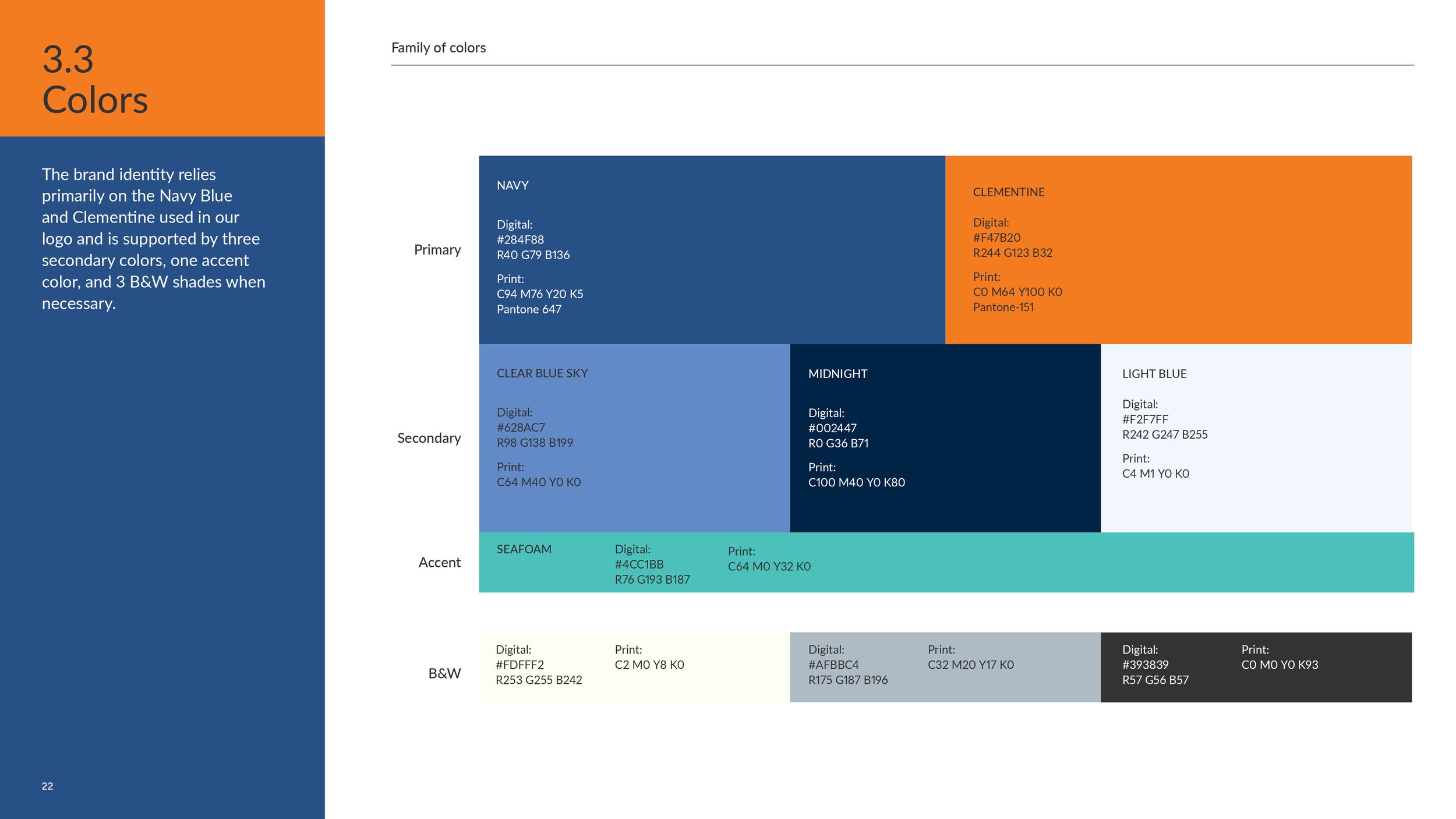Click the text 'R253 G255 B242'
Image resolution: width=1456 pixels, height=819 pixels.
pyautogui.click(x=539, y=680)
